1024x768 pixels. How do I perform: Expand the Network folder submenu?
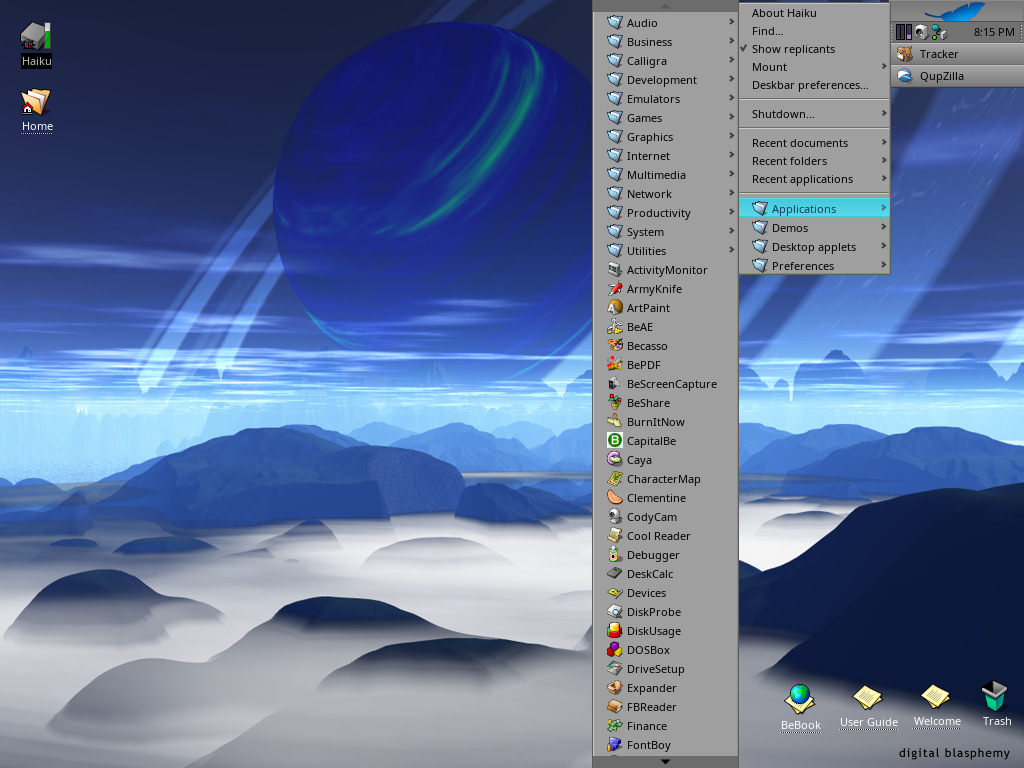(665, 193)
